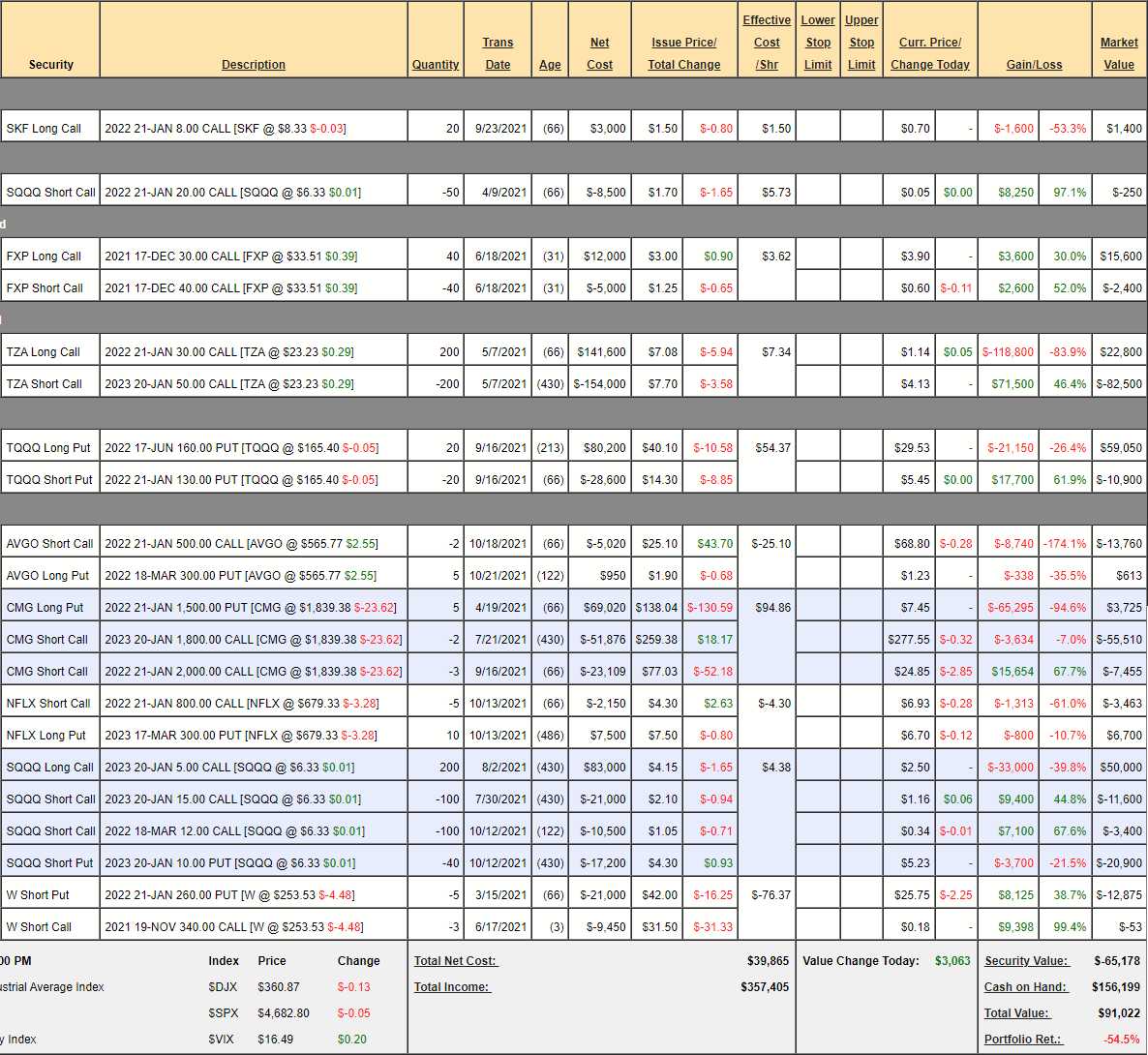The height and width of the screenshot is (1055, 1148).
Task: Click the Total Income label
Action: tap(452, 987)
